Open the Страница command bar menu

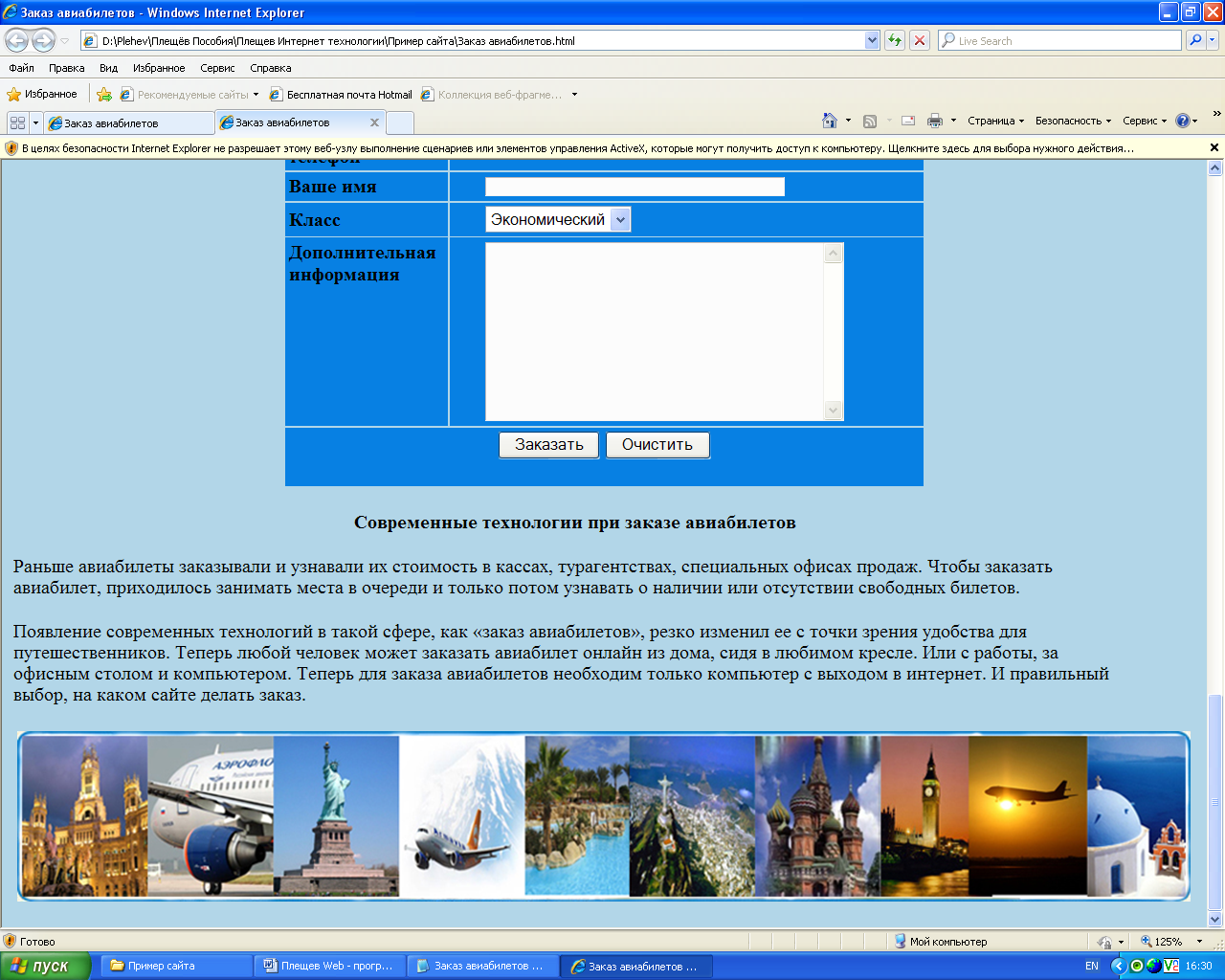(995, 121)
